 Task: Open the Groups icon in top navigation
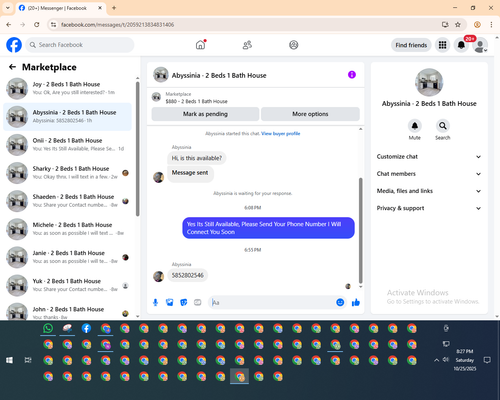click(294, 45)
